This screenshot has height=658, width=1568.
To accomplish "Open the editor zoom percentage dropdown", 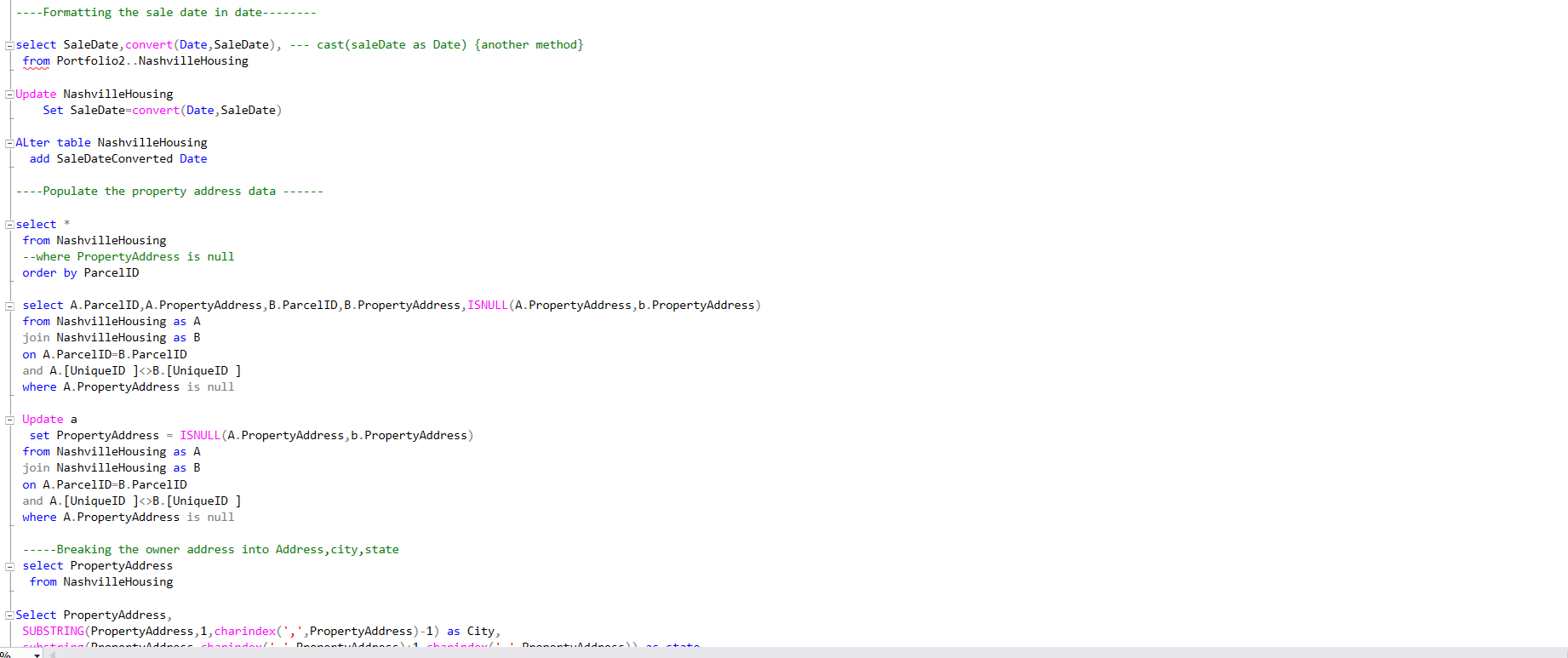I will (x=37, y=655).
